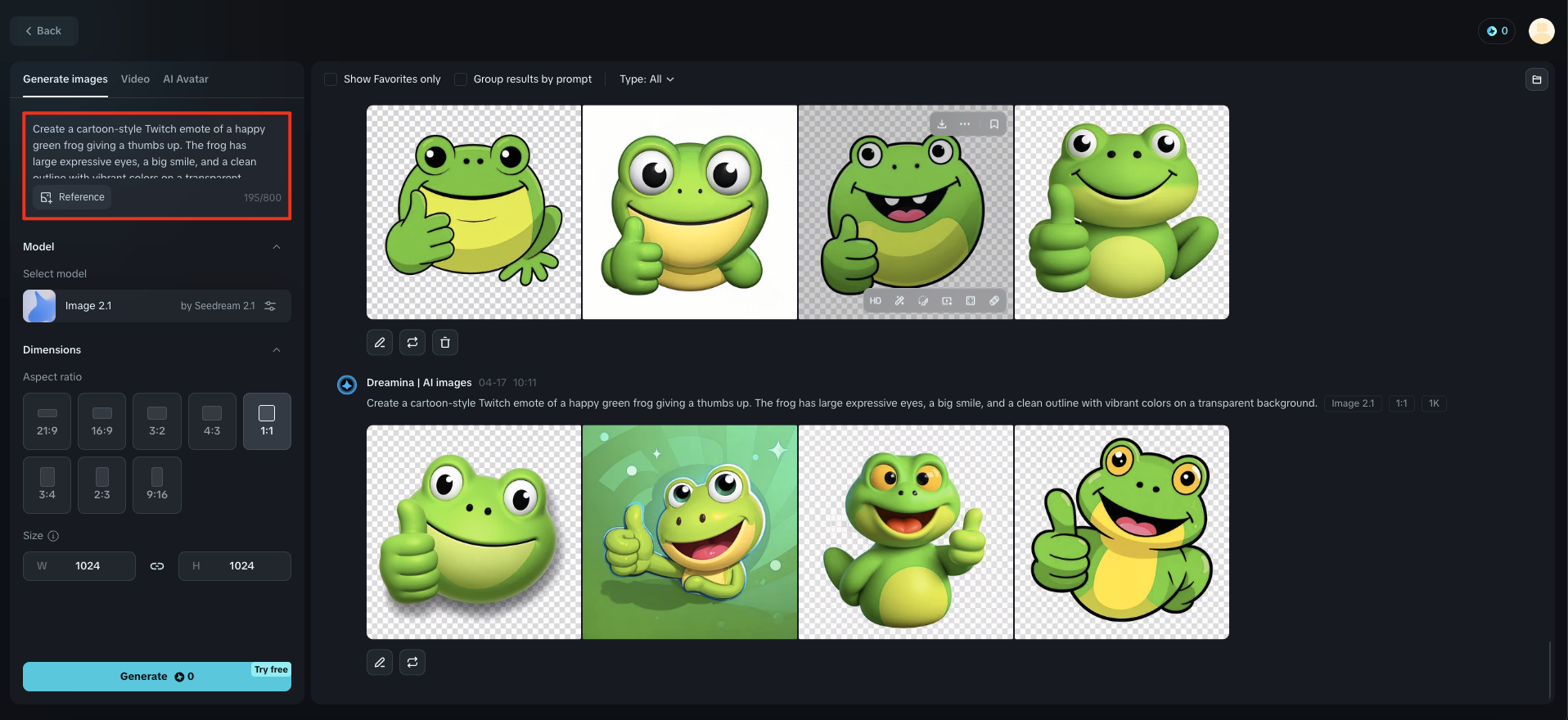Select the 1:1 aspect ratio
The height and width of the screenshot is (720, 1568).
coord(267,421)
